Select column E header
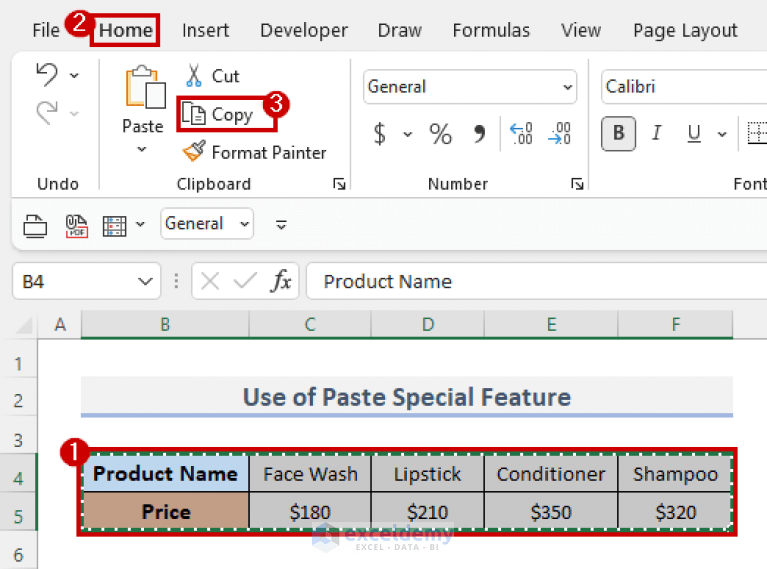This screenshot has height=569, width=767. click(x=551, y=324)
